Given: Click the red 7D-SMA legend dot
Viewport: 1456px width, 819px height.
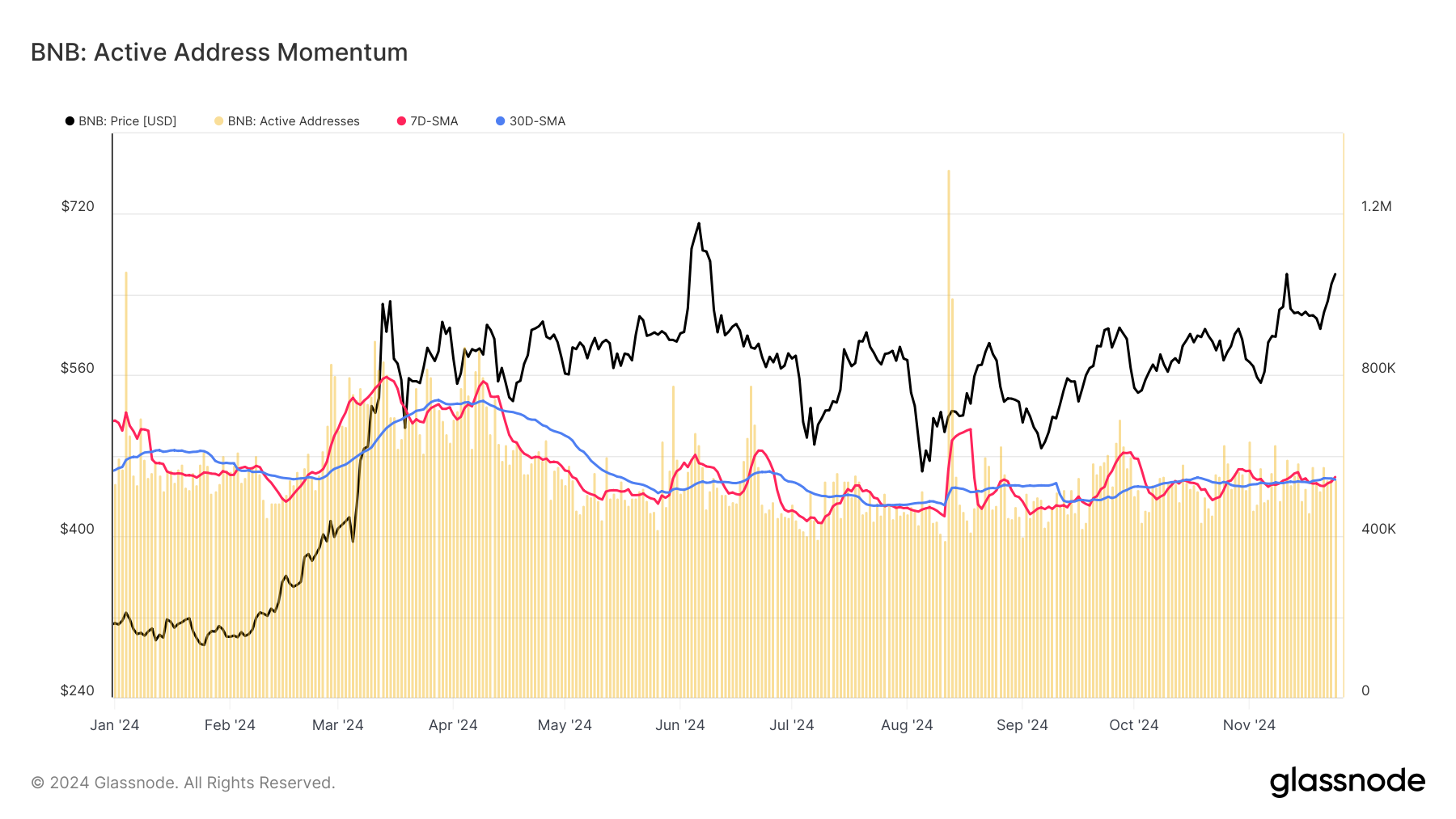Looking at the screenshot, I should click(x=401, y=121).
